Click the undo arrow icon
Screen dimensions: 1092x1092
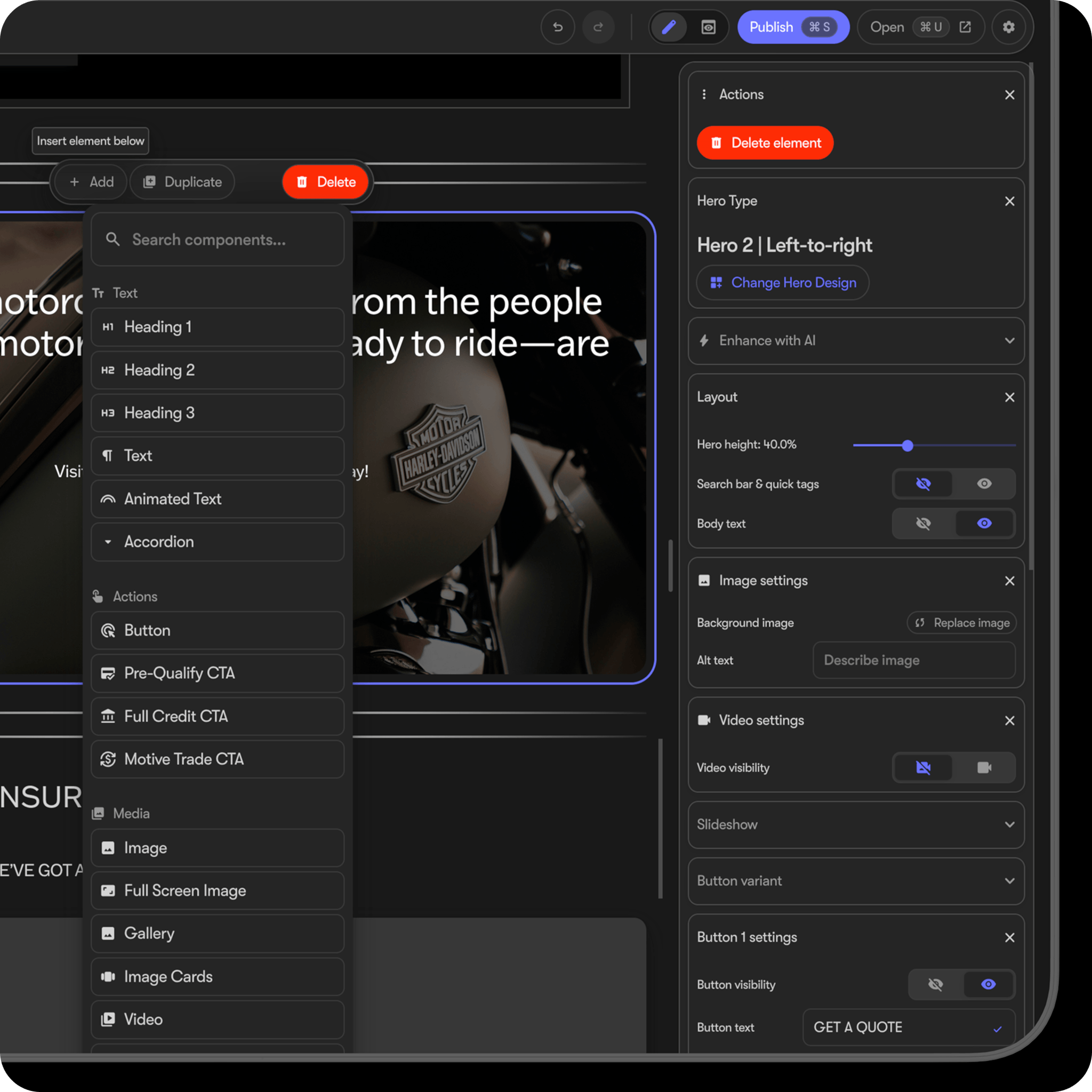[x=557, y=27]
